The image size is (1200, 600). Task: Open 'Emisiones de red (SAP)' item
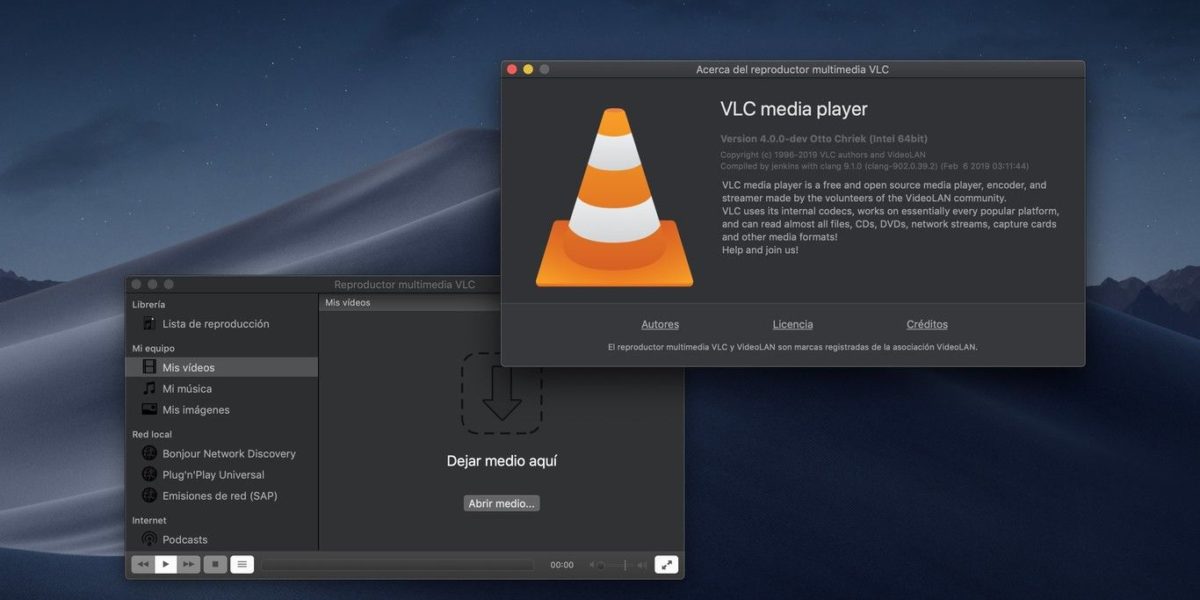pyautogui.click(x=220, y=496)
